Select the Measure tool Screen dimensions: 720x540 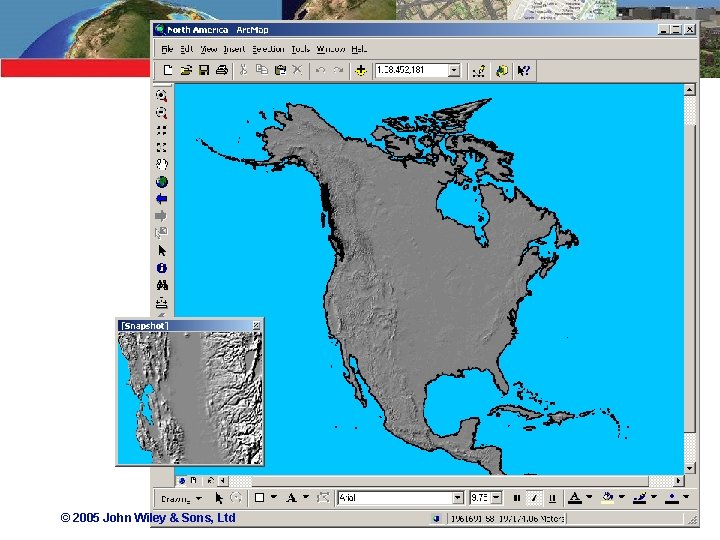coord(161,303)
